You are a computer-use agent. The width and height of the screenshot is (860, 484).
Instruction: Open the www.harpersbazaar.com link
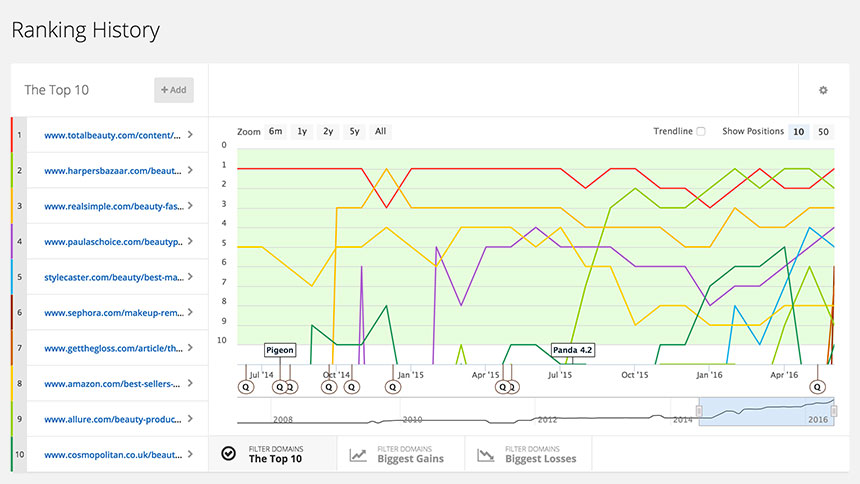pos(113,171)
